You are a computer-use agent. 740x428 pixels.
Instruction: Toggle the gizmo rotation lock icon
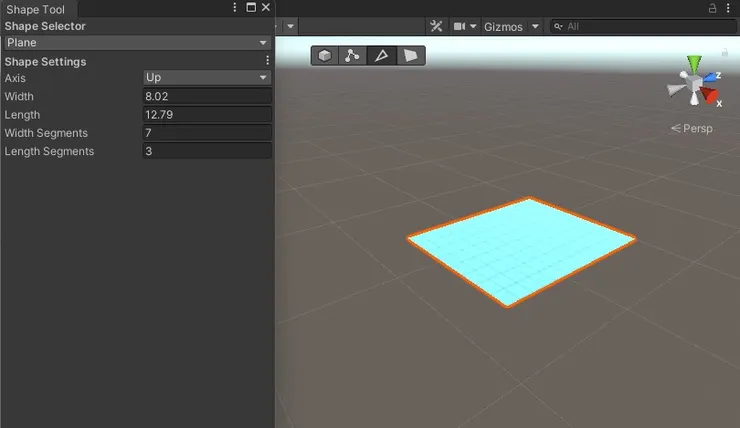(725, 52)
